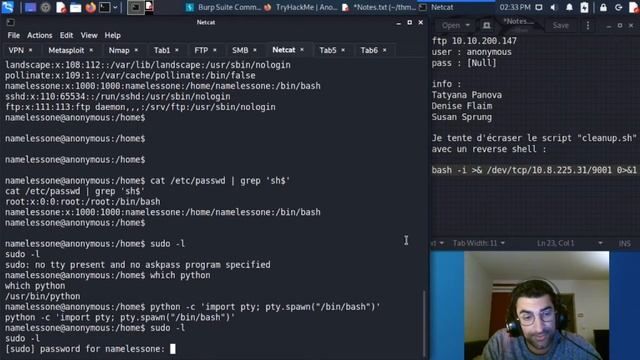Switch to Notes.txt taskbar window entry
The image size is (640, 360).
point(378,7)
